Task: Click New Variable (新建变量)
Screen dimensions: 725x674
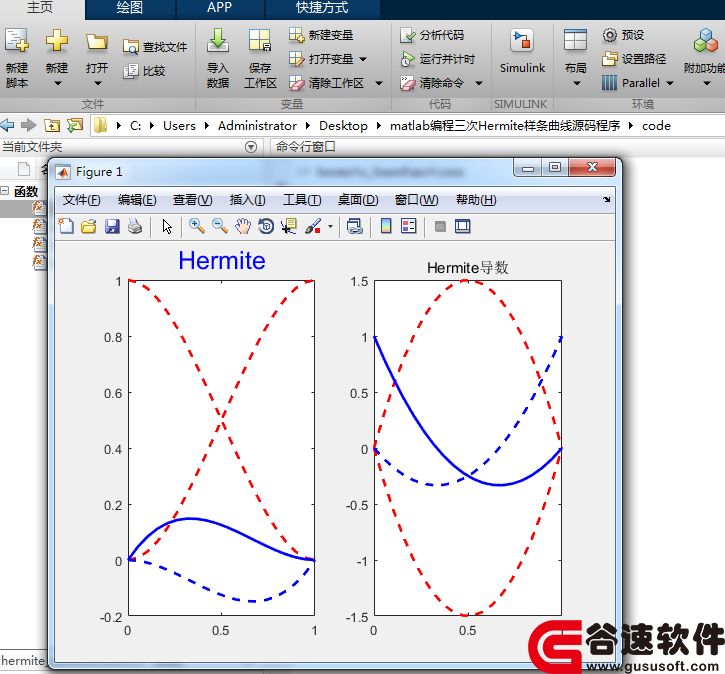Action: pos(321,35)
